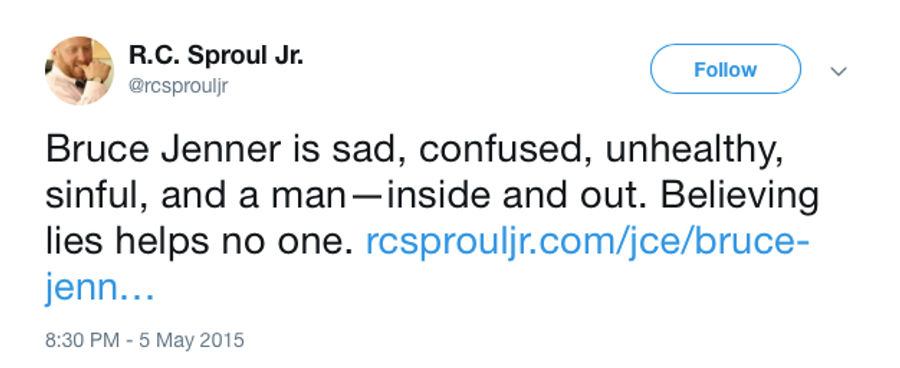Viewport: 900px width, 368px height.
Task: Click "Jr." in the author name
Action: pyautogui.click(x=288, y=56)
